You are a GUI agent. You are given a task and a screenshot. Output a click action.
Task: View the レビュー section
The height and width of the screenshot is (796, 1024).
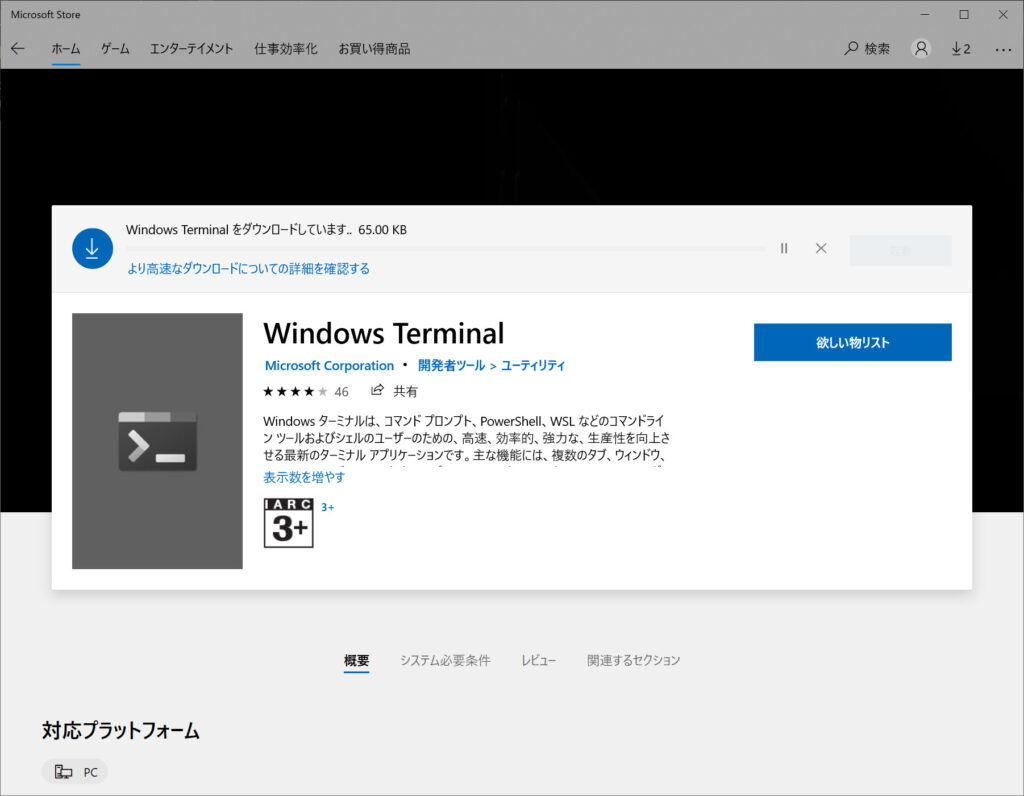click(x=538, y=660)
